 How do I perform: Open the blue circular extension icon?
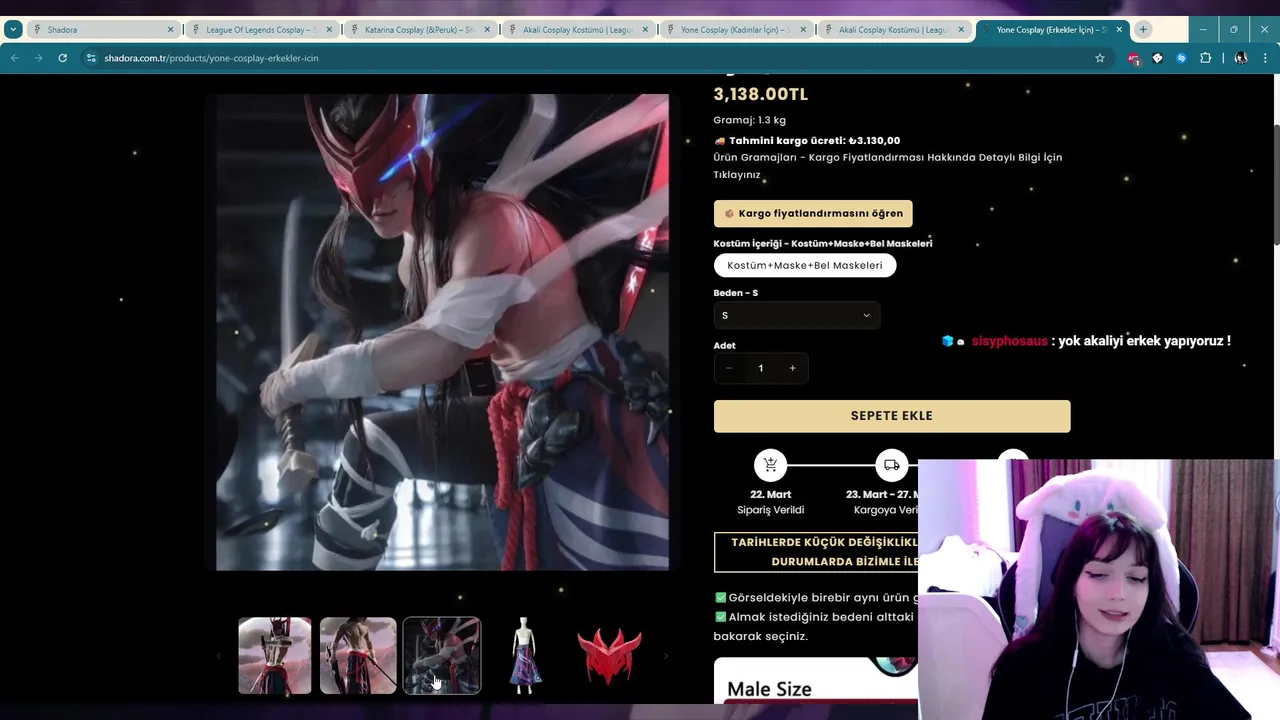click(1181, 58)
